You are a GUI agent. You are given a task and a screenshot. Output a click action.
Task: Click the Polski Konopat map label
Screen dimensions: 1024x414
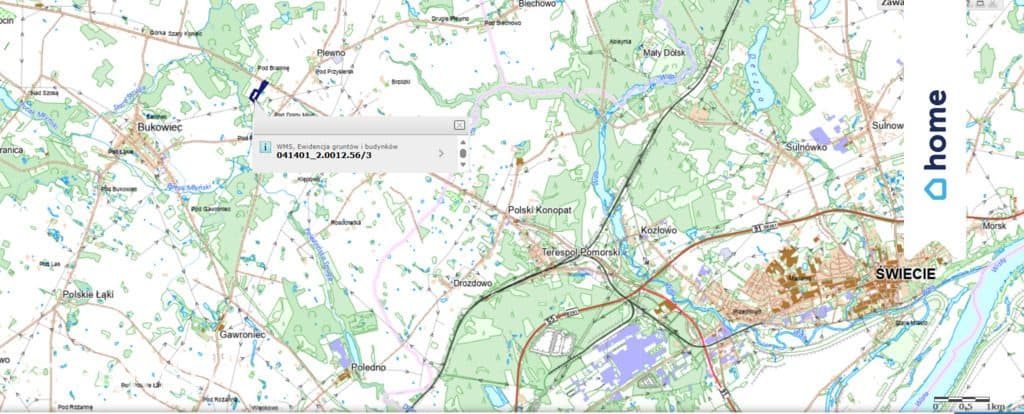pos(539,210)
